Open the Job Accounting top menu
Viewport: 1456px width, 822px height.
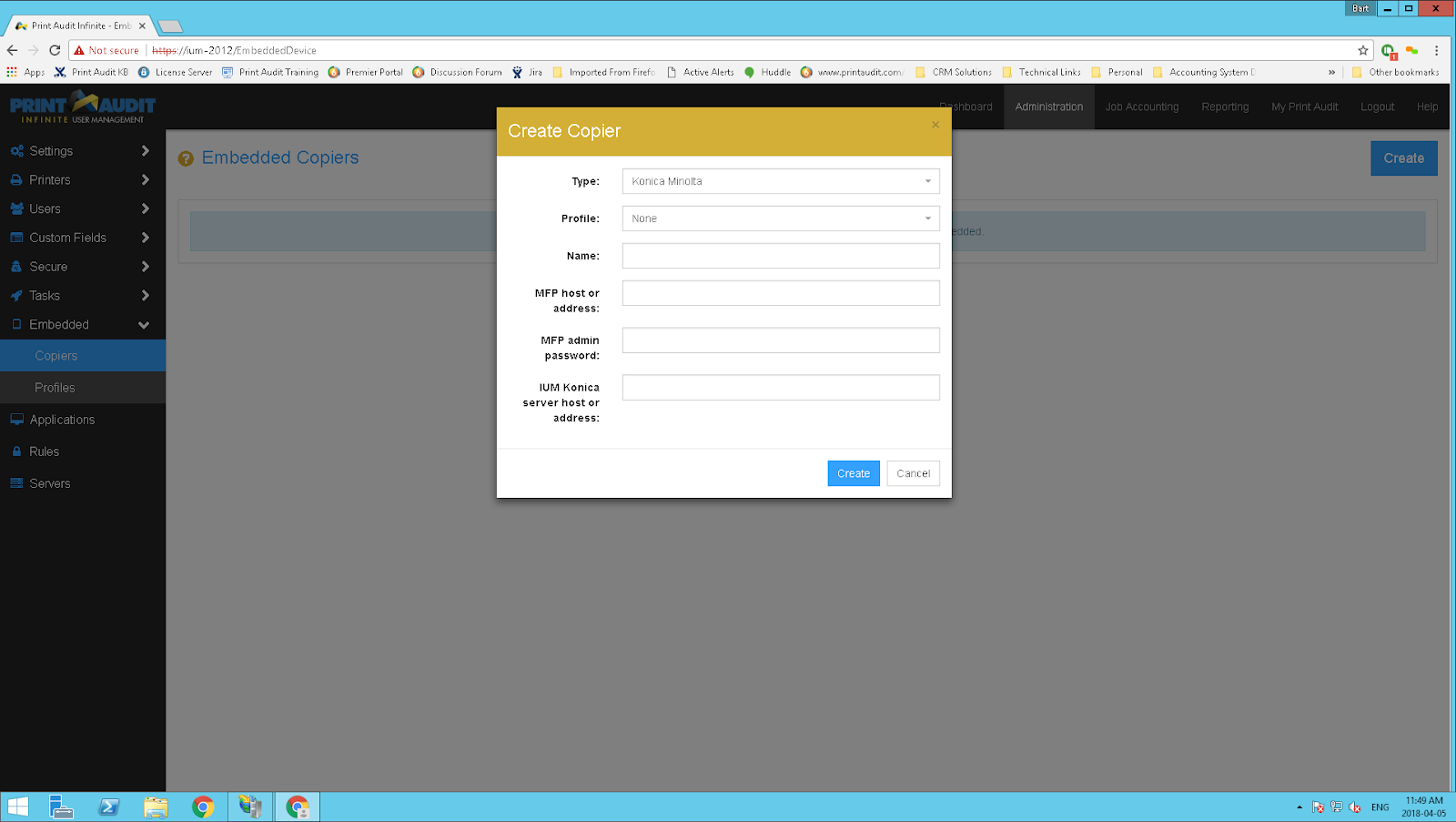pyautogui.click(x=1142, y=107)
